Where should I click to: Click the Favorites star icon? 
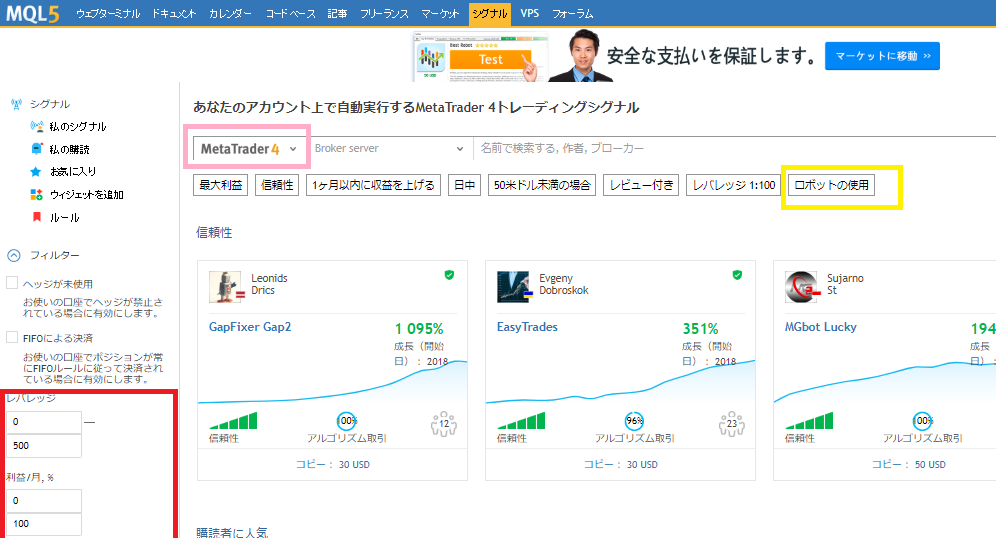coord(36,171)
